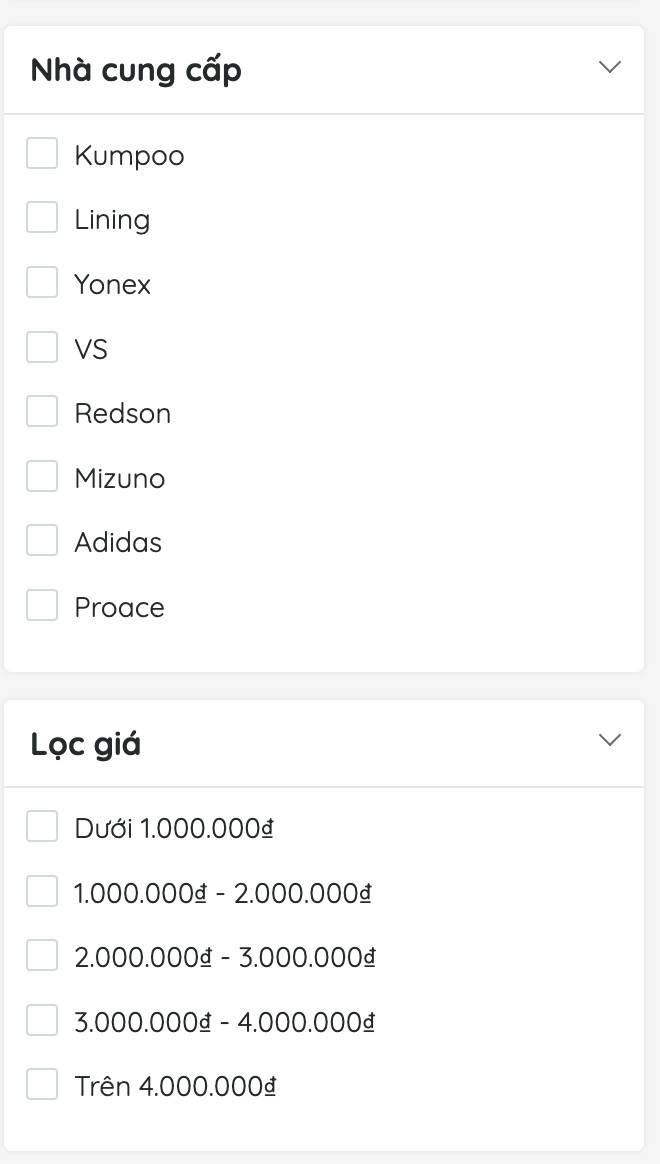
Task: Check the Mizuno brand box
Action: [42, 476]
